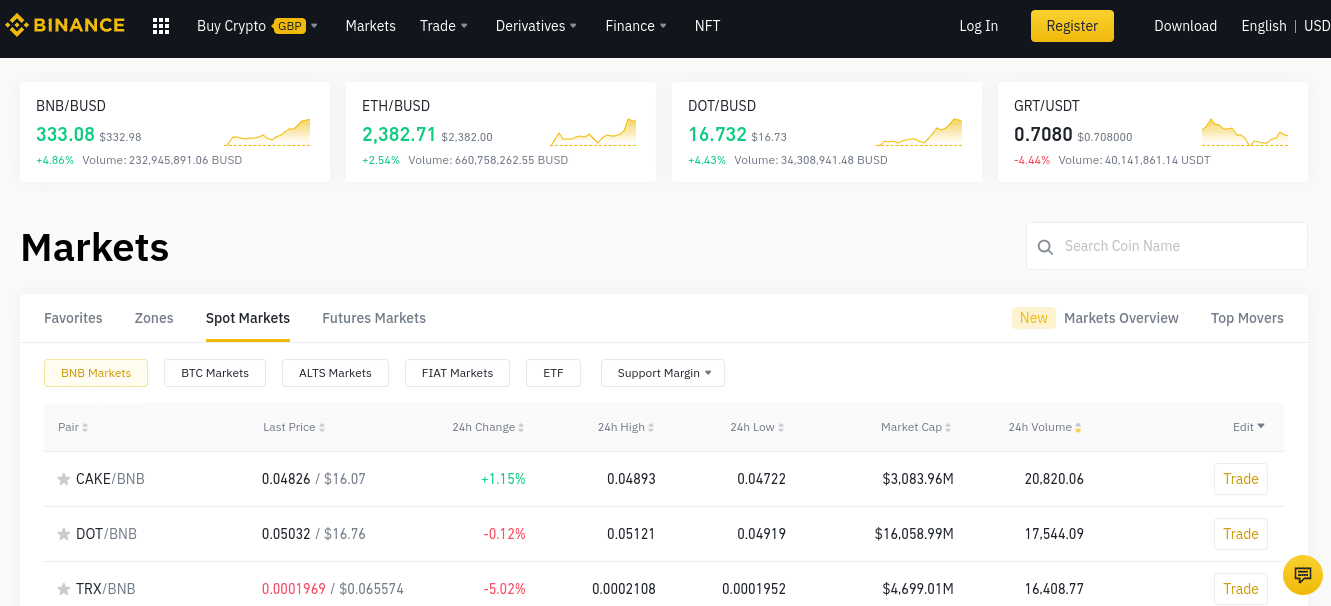
Task: Click the +1.15% change value
Action: click(x=503, y=479)
